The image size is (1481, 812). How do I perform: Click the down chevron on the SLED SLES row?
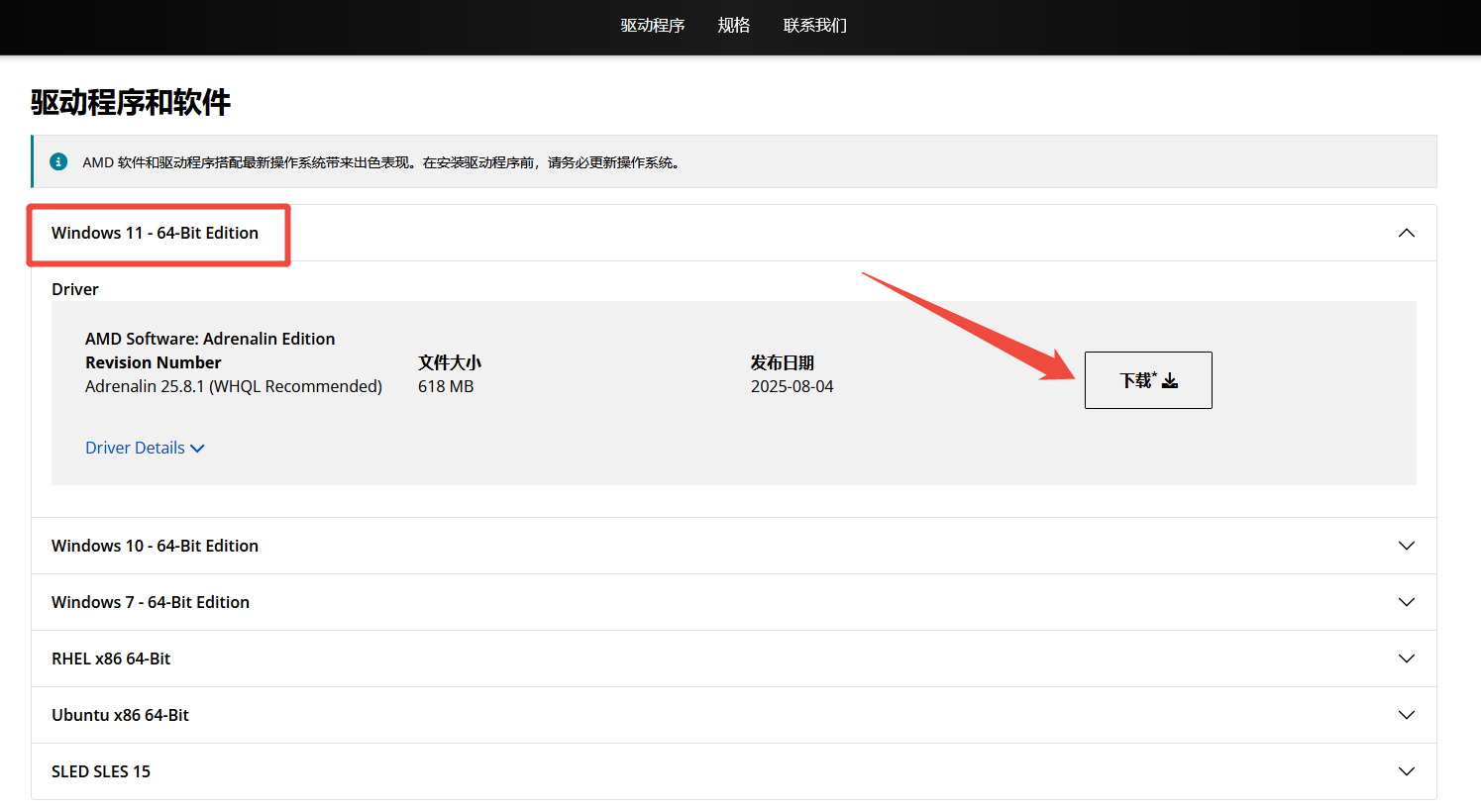point(1407,771)
